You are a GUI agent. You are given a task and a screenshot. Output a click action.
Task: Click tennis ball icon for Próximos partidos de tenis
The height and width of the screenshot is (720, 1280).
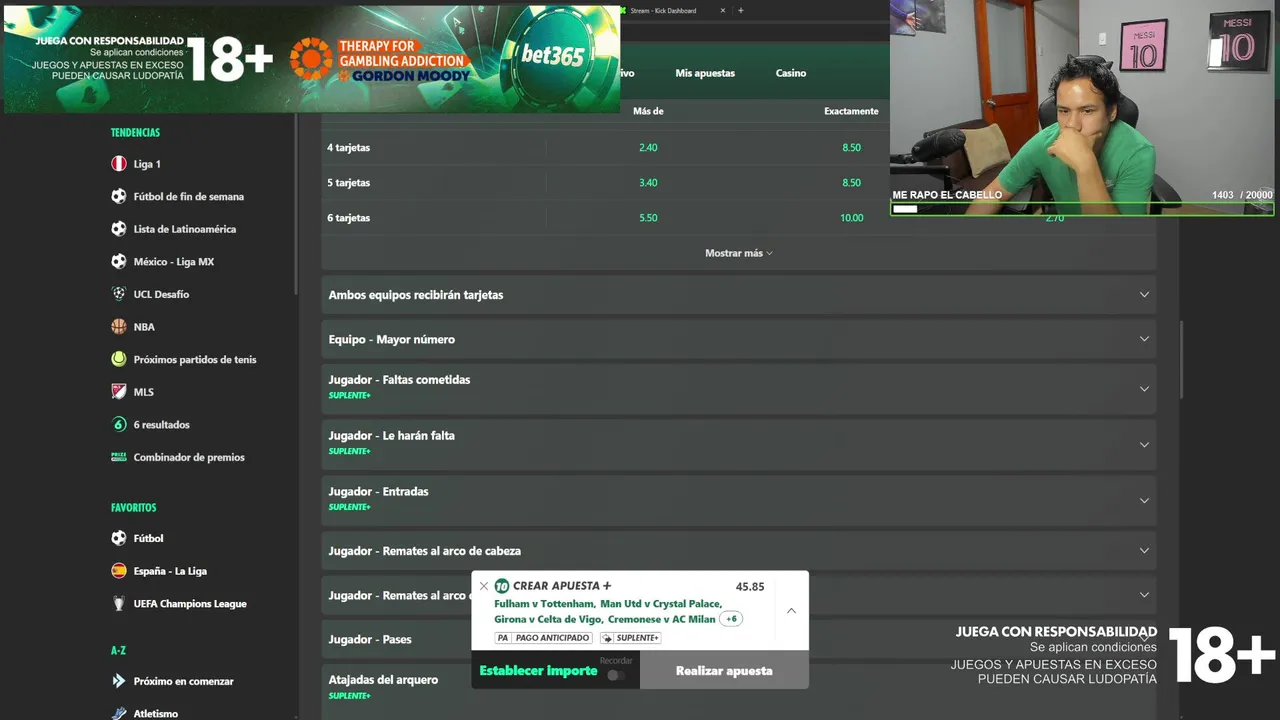[x=119, y=359]
